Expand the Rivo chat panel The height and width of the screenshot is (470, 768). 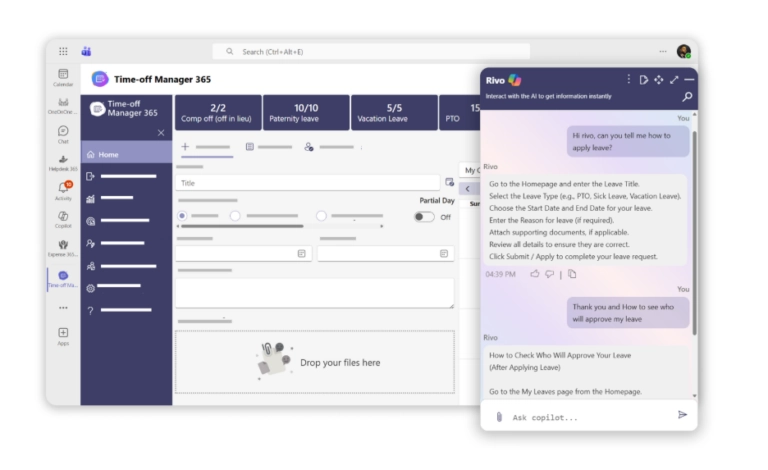point(674,80)
